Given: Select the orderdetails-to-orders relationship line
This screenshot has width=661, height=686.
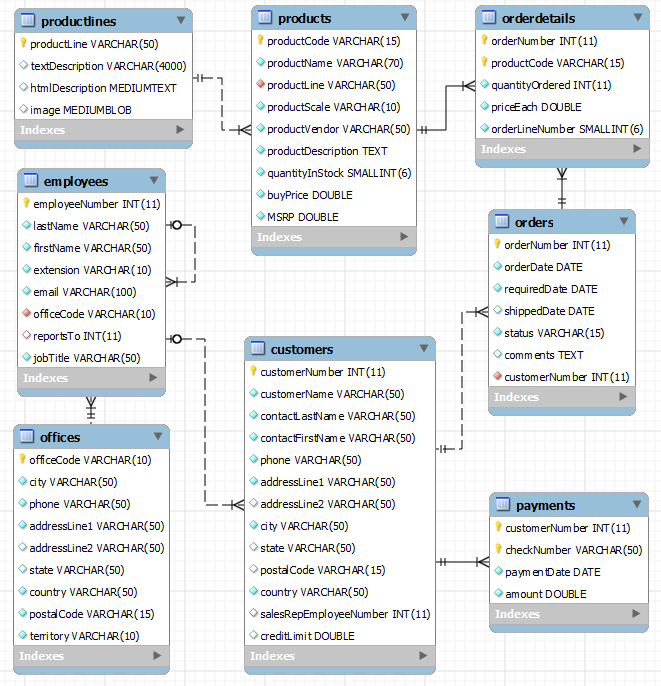Looking at the screenshot, I should click(x=562, y=188).
